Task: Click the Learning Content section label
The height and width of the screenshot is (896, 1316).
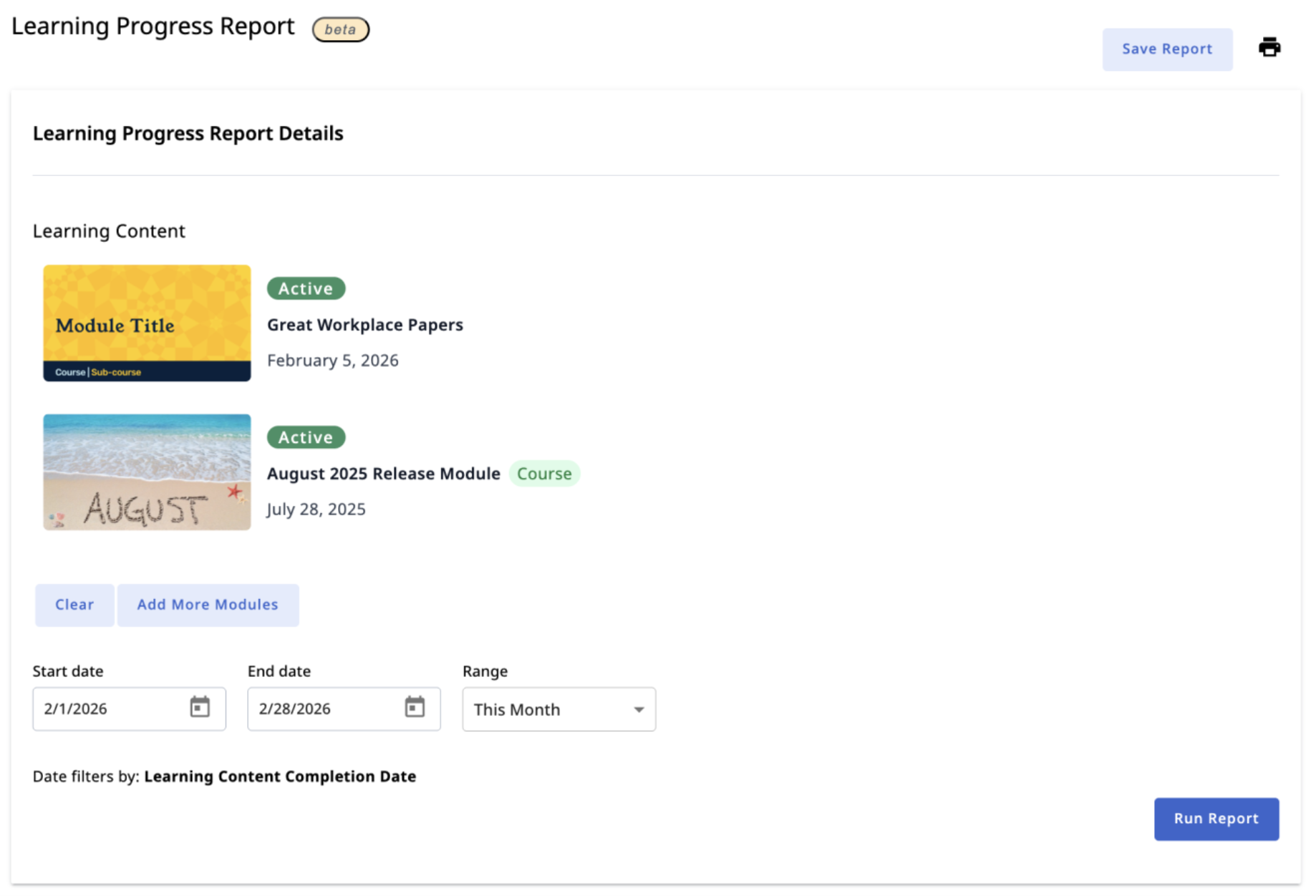Action: point(109,231)
